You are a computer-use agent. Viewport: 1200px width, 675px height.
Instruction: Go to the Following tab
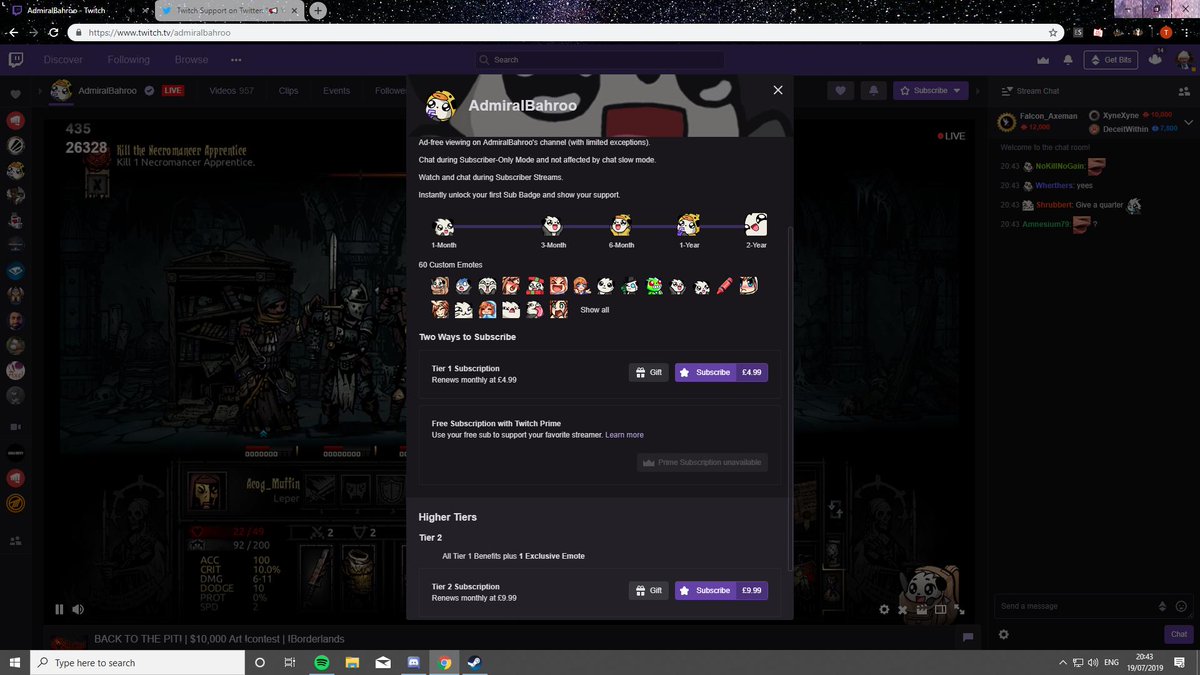129,60
